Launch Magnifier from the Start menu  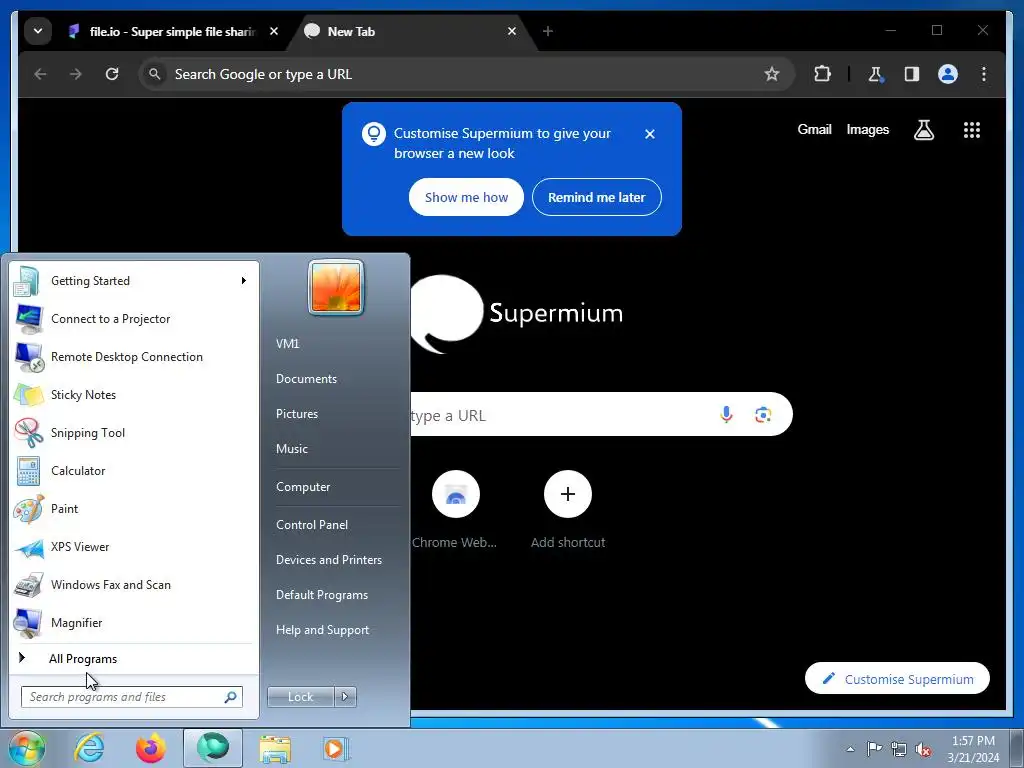pos(133,623)
